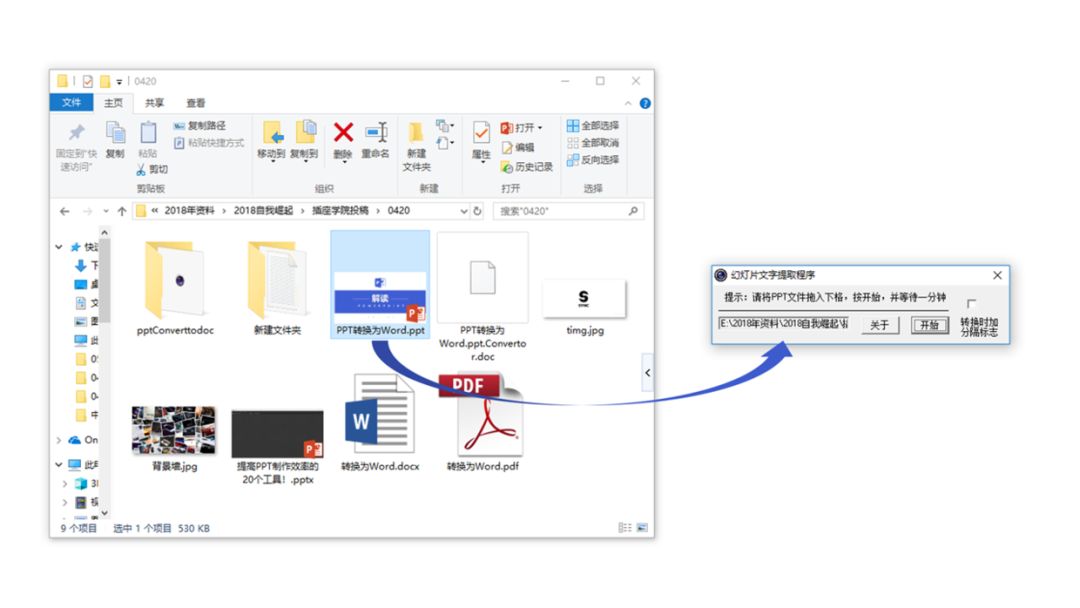Switch to View (查看) tab
This screenshot has width=1080, height=608.
tap(196, 103)
